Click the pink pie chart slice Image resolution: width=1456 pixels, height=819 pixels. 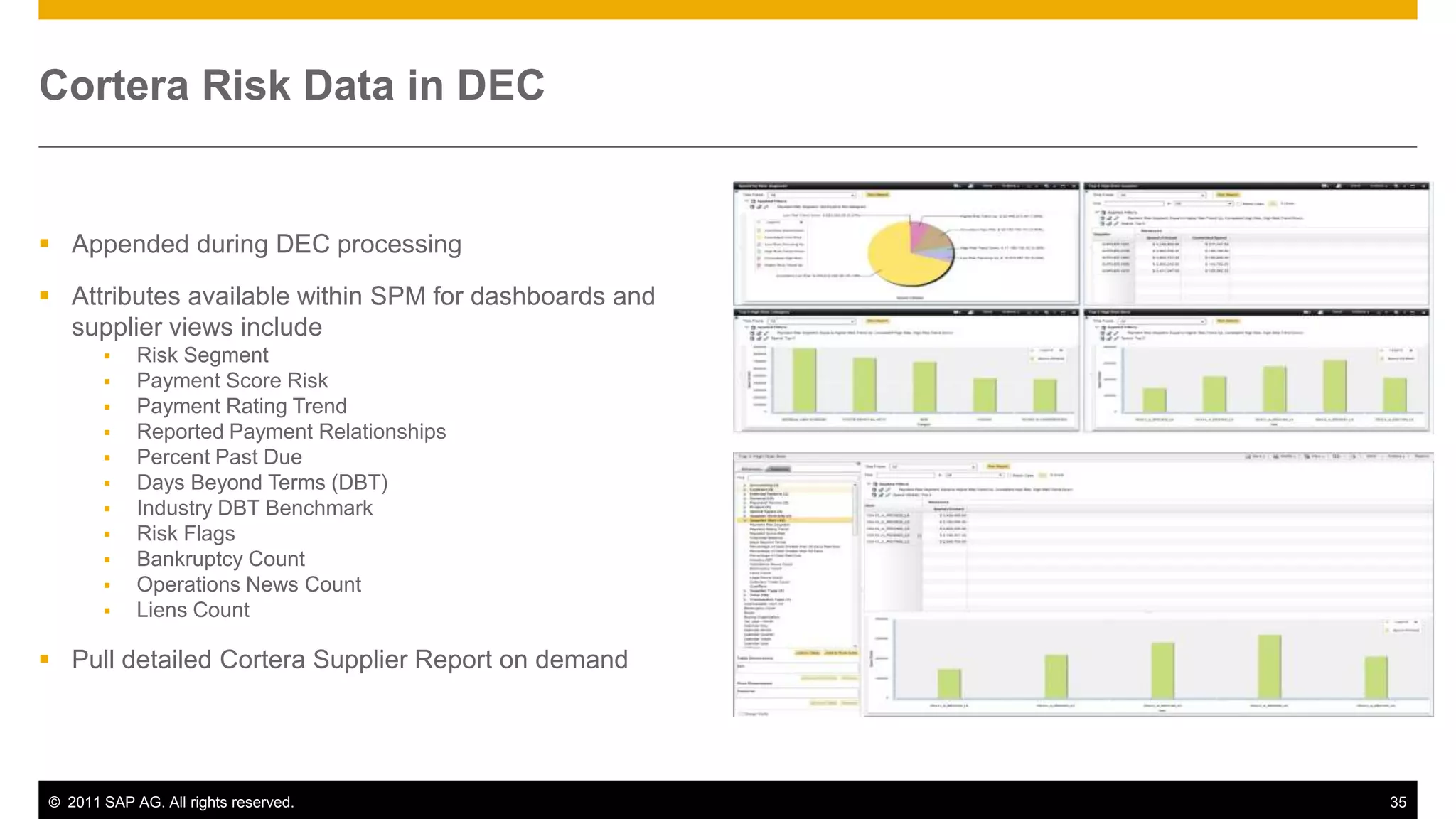(x=918, y=232)
